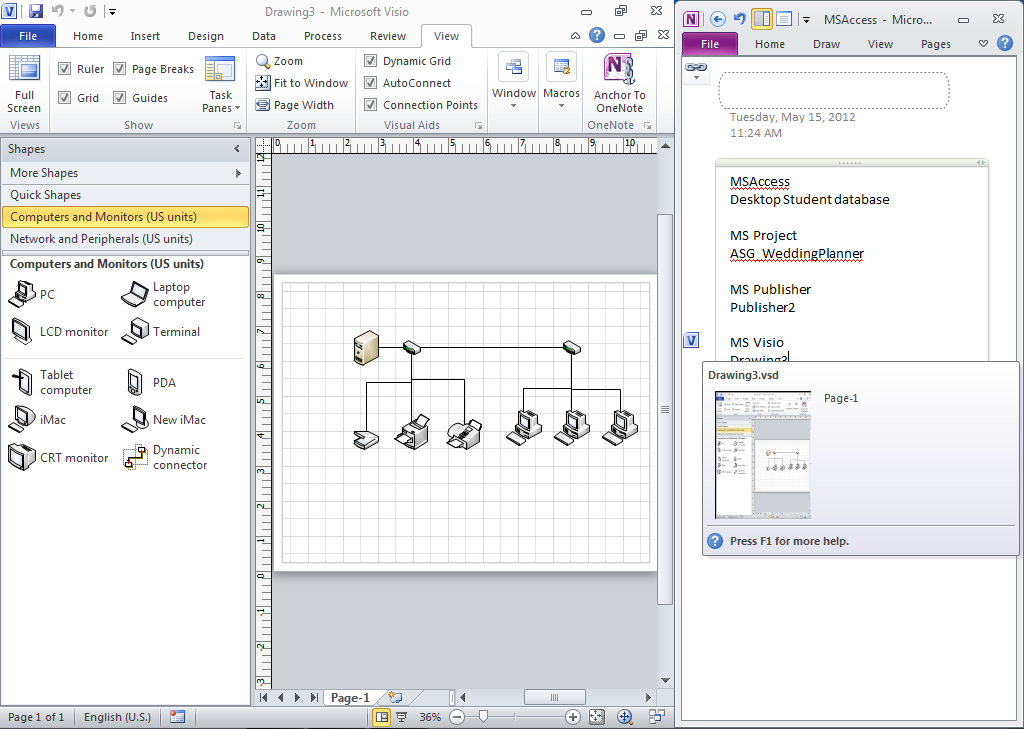Select Network and Peripherals stencil
This screenshot has width=1024, height=729.
tap(125, 239)
